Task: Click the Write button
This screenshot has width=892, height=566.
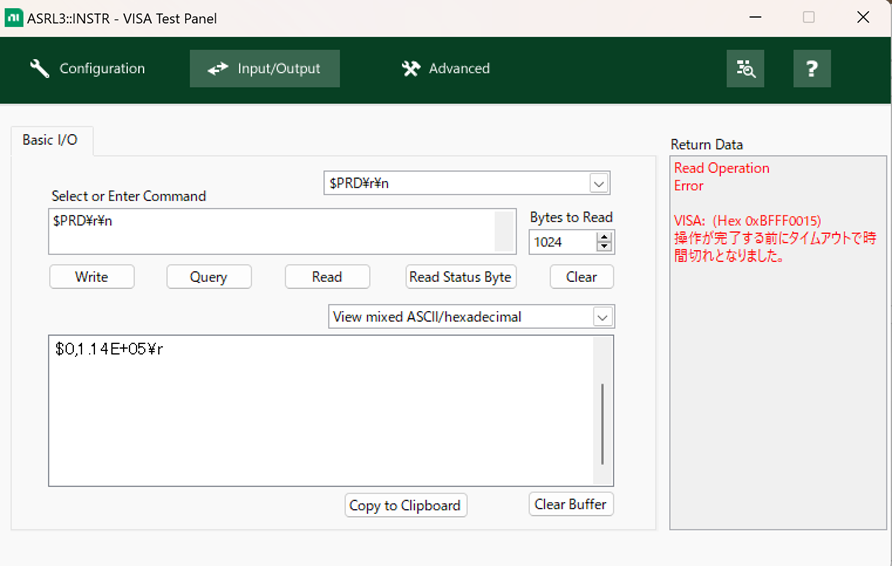Action: [92, 277]
